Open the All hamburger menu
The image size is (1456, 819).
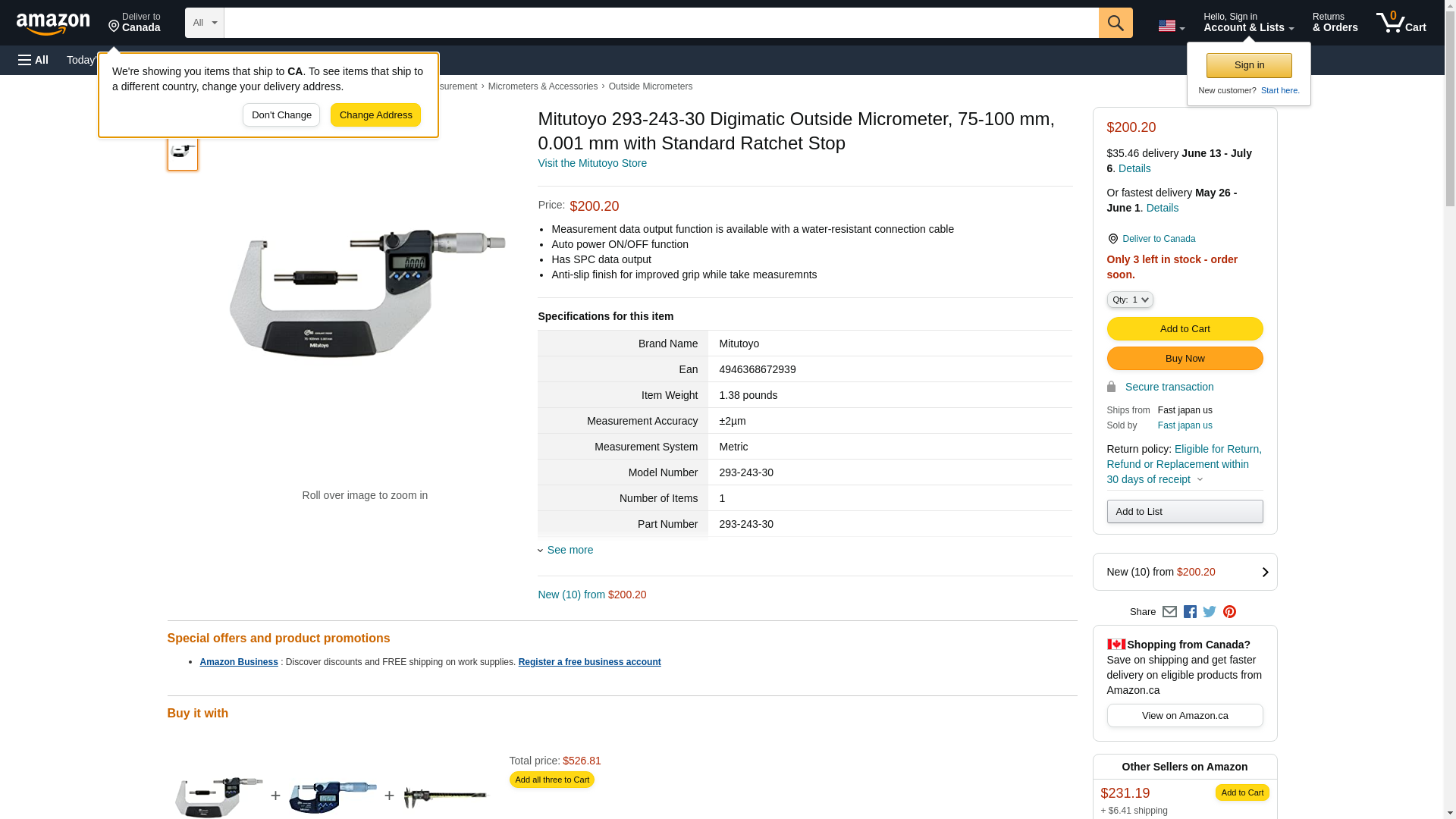(33, 60)
